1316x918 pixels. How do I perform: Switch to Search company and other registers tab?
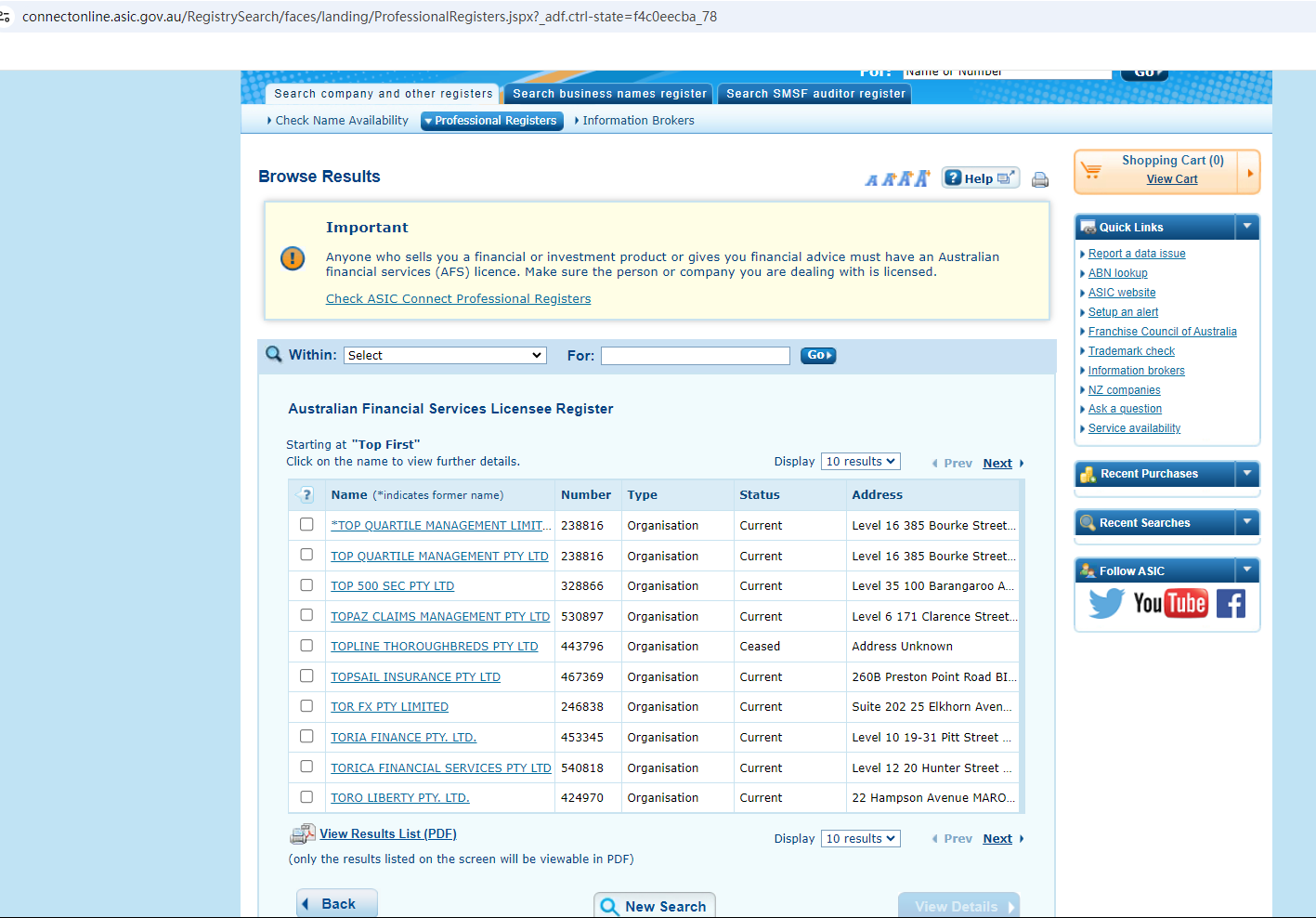pyautogui.click(x=383, y=94)
